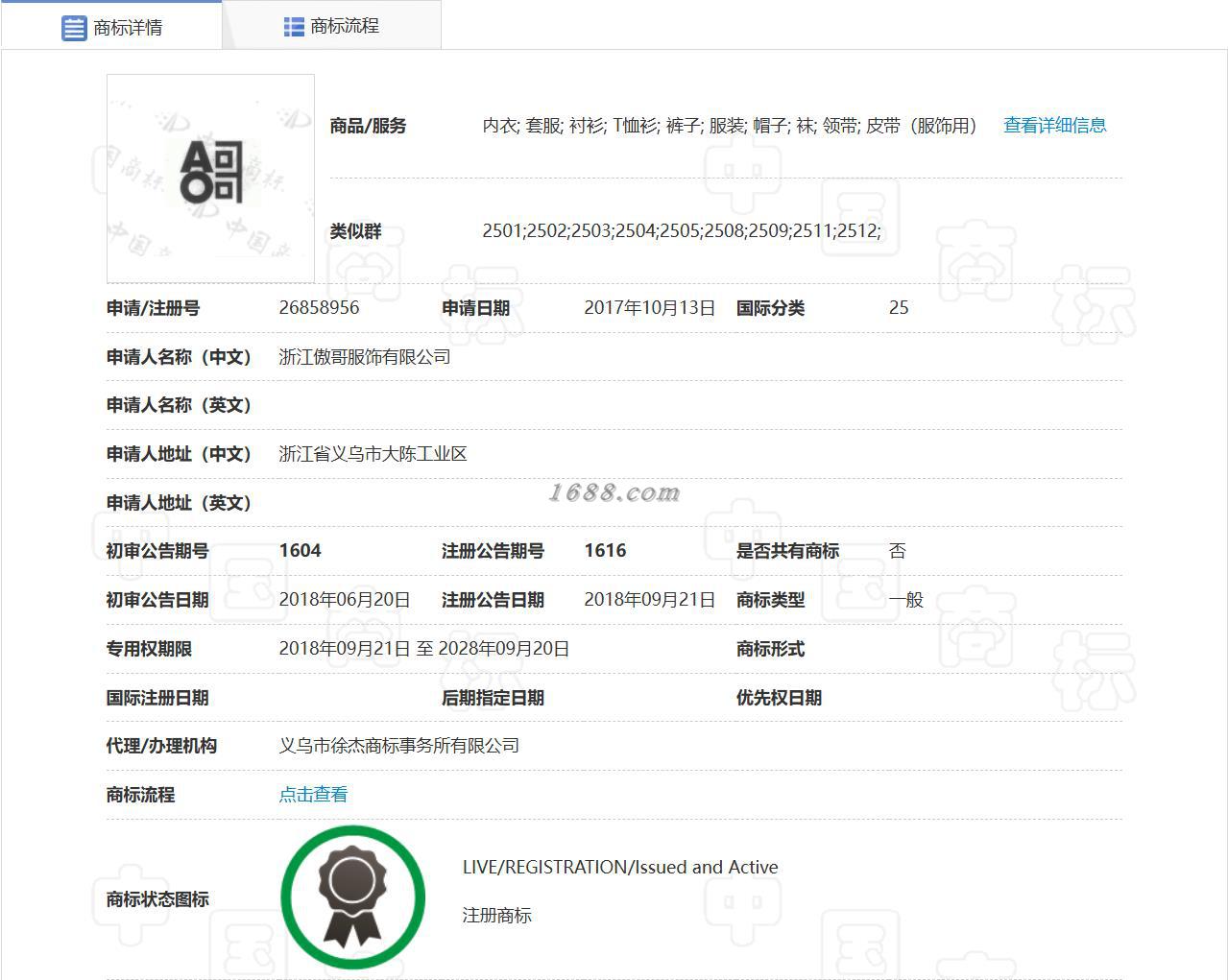Click the 商标形式 label

(x=770, y=649)
